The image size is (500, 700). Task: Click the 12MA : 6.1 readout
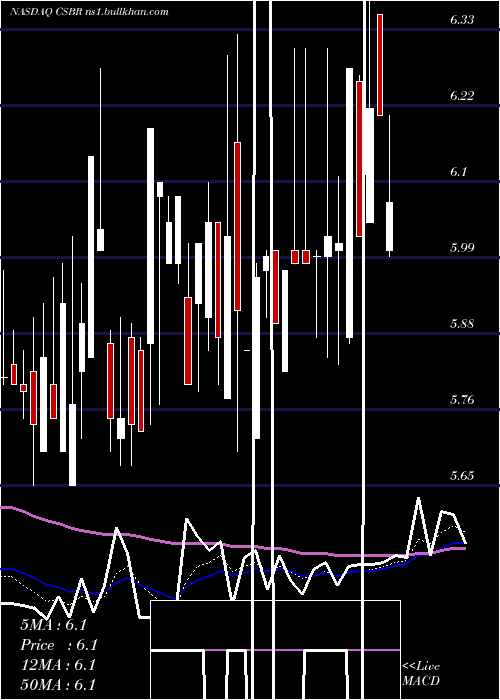click(58, 665)
